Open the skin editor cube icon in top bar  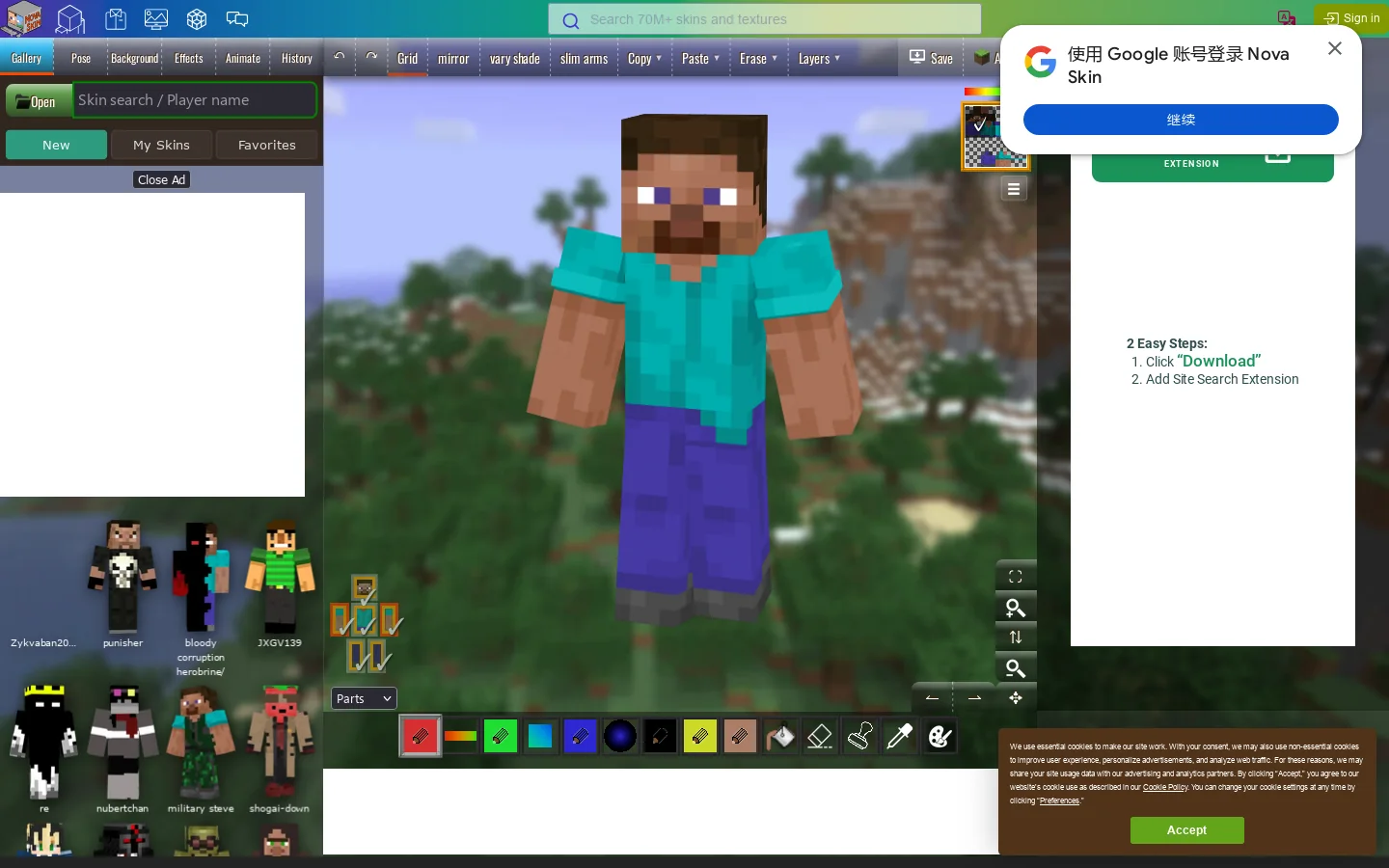71,19
